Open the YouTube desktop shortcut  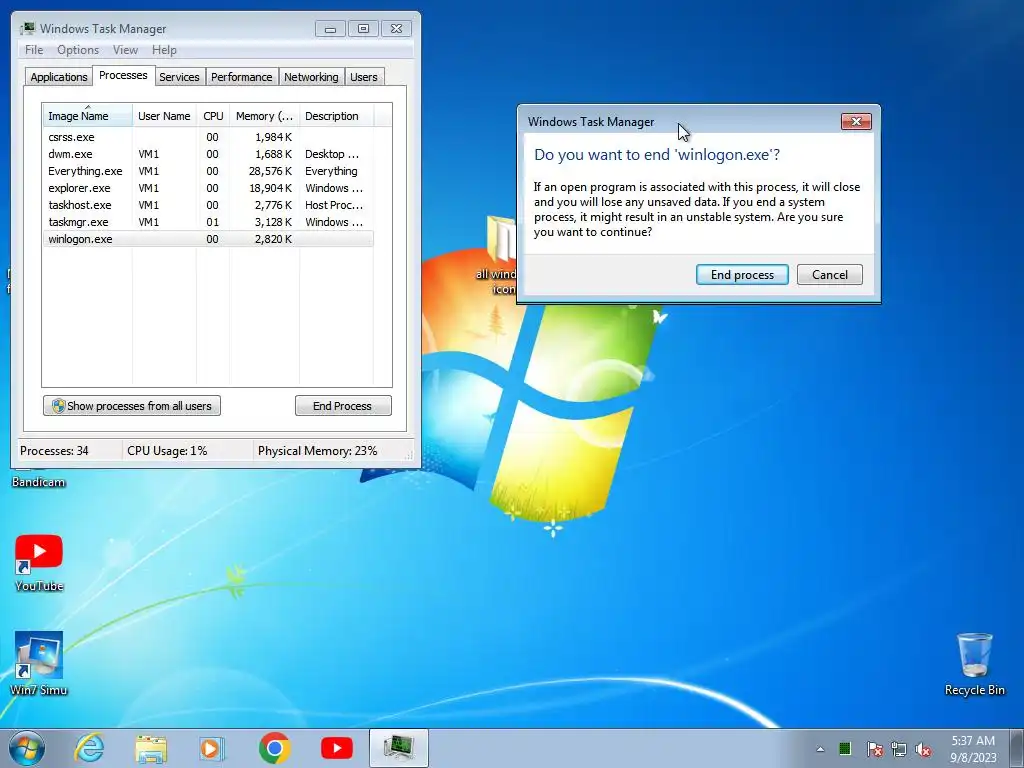39,563
